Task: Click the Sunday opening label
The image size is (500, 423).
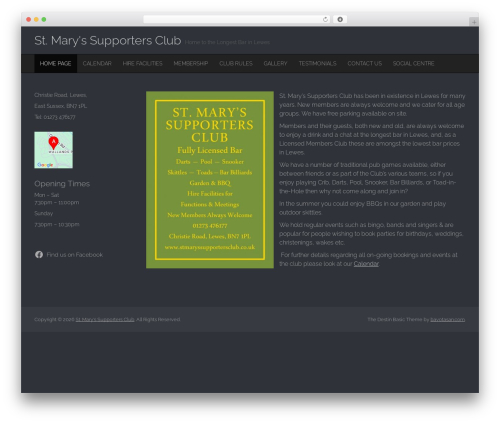Action: click(x=44, y=213)
